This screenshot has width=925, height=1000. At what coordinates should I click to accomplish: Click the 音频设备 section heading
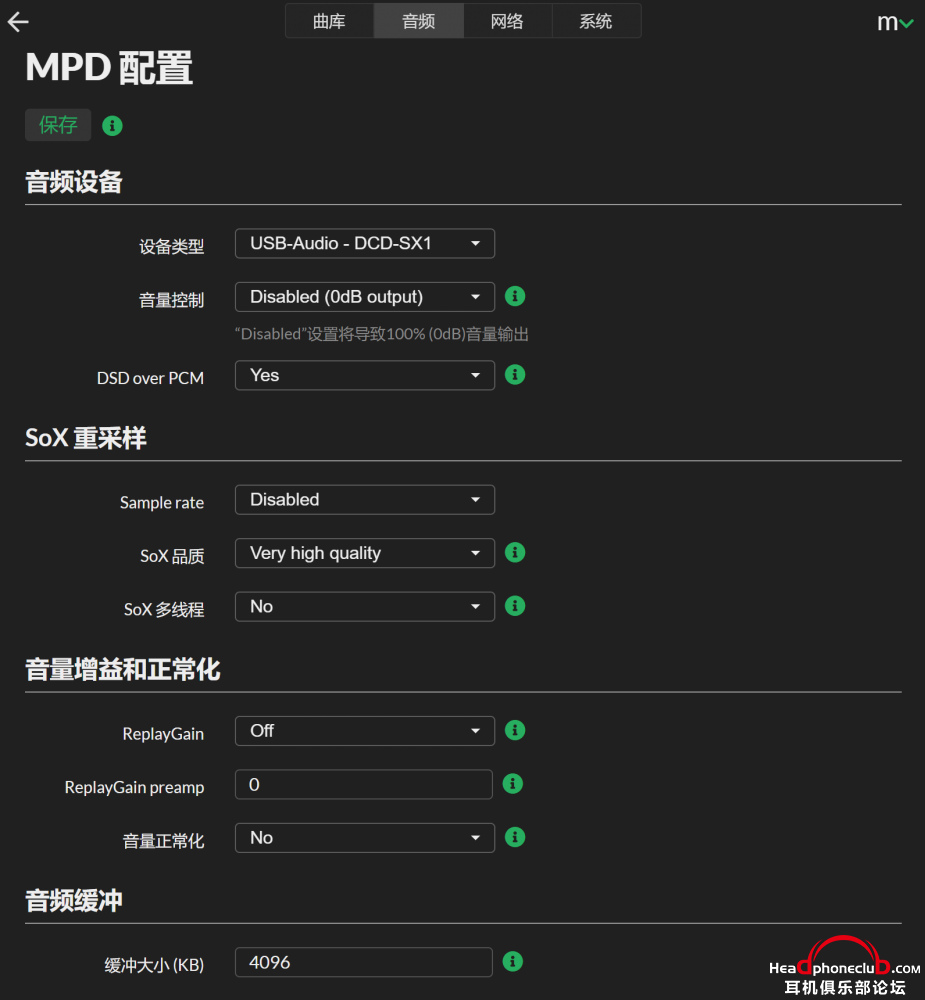click(x=74, y=182)
